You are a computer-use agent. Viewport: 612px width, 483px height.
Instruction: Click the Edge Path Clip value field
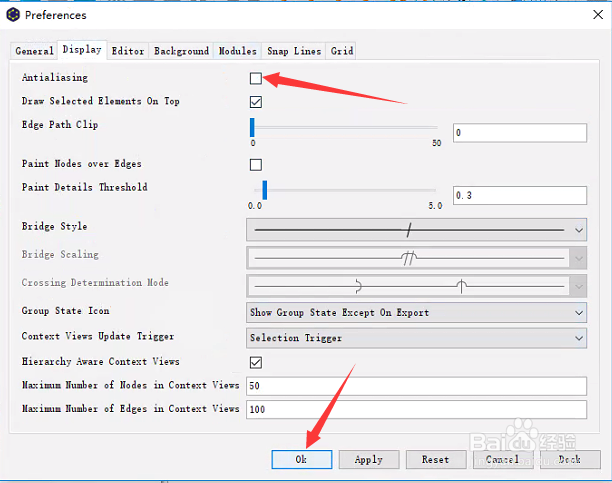click(519, 133)
